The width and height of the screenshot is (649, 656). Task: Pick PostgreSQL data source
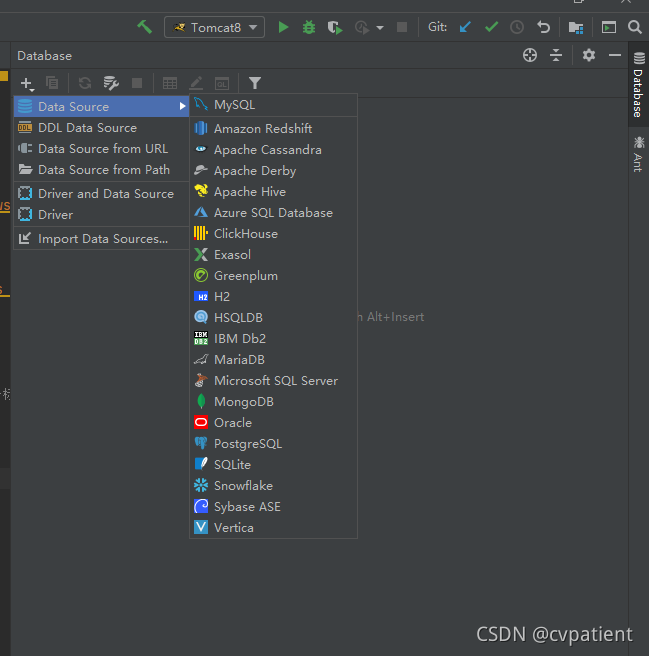tap(274, 443)
